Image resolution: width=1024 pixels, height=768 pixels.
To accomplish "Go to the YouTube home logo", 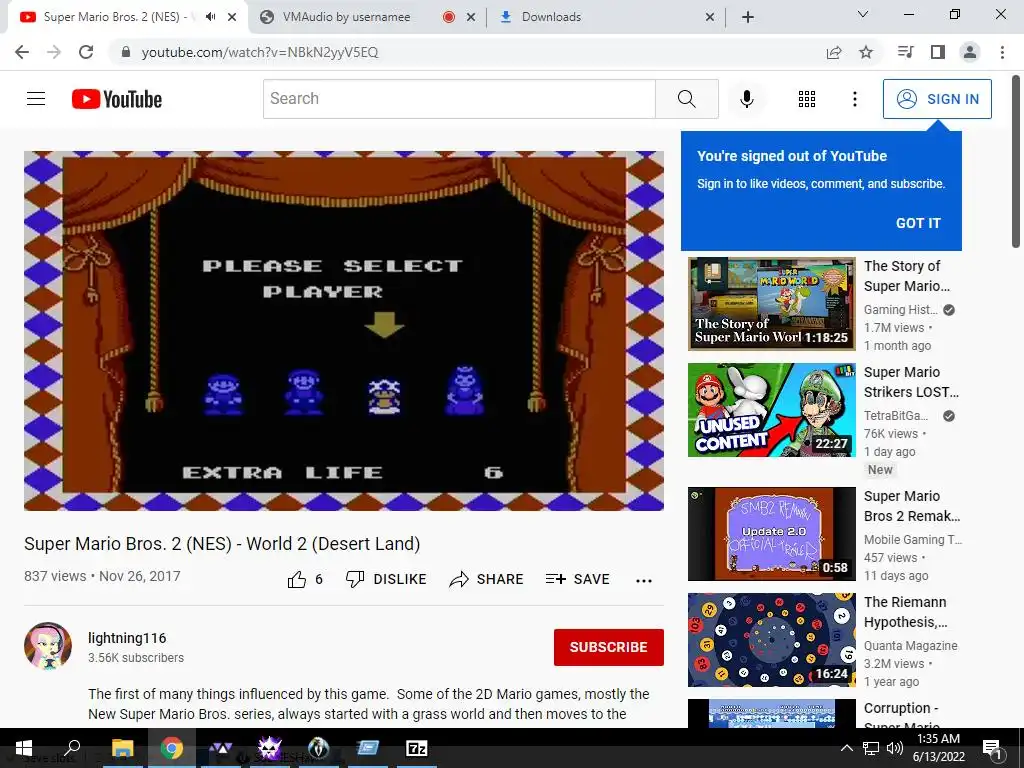I will [x=117, y=99].
